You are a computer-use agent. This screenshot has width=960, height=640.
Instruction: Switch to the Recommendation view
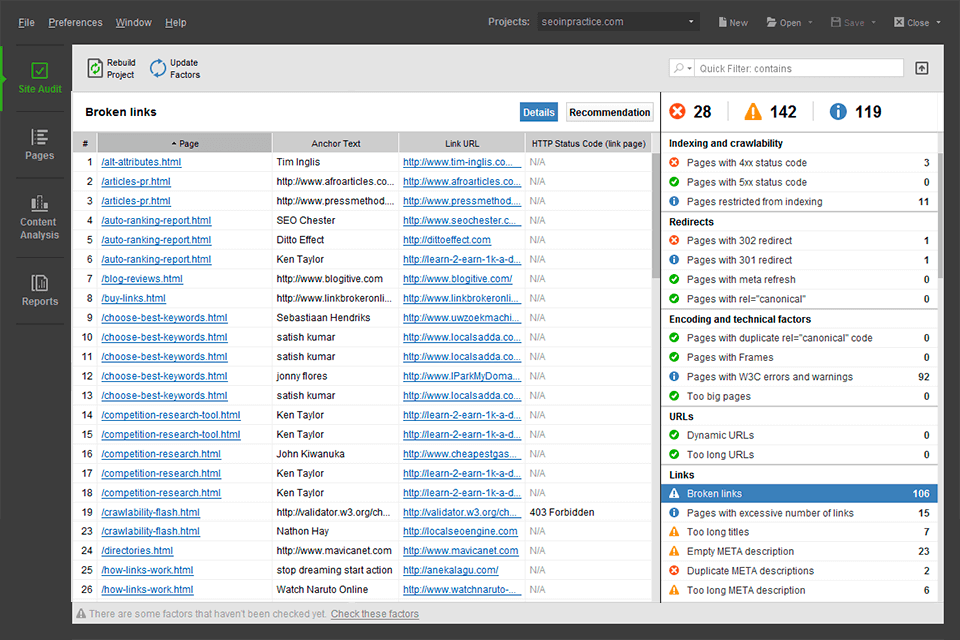point(609,113)
